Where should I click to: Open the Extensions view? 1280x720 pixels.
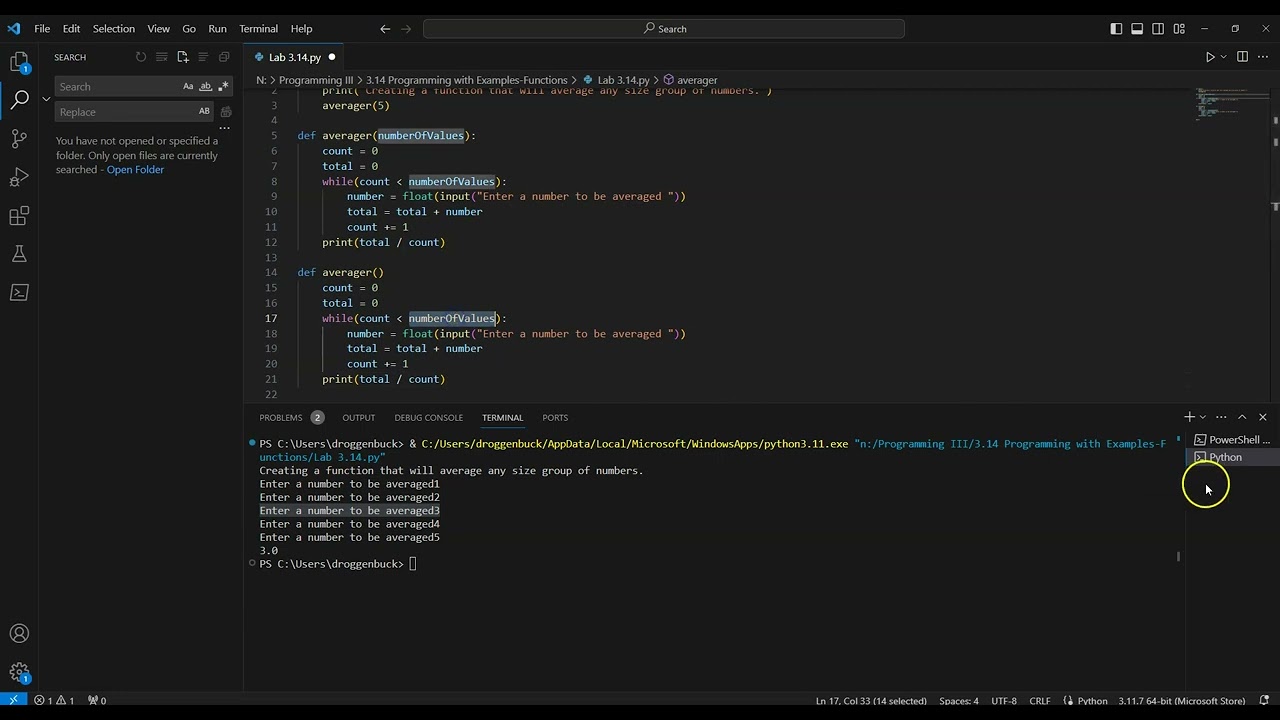[x=19, y=216]
